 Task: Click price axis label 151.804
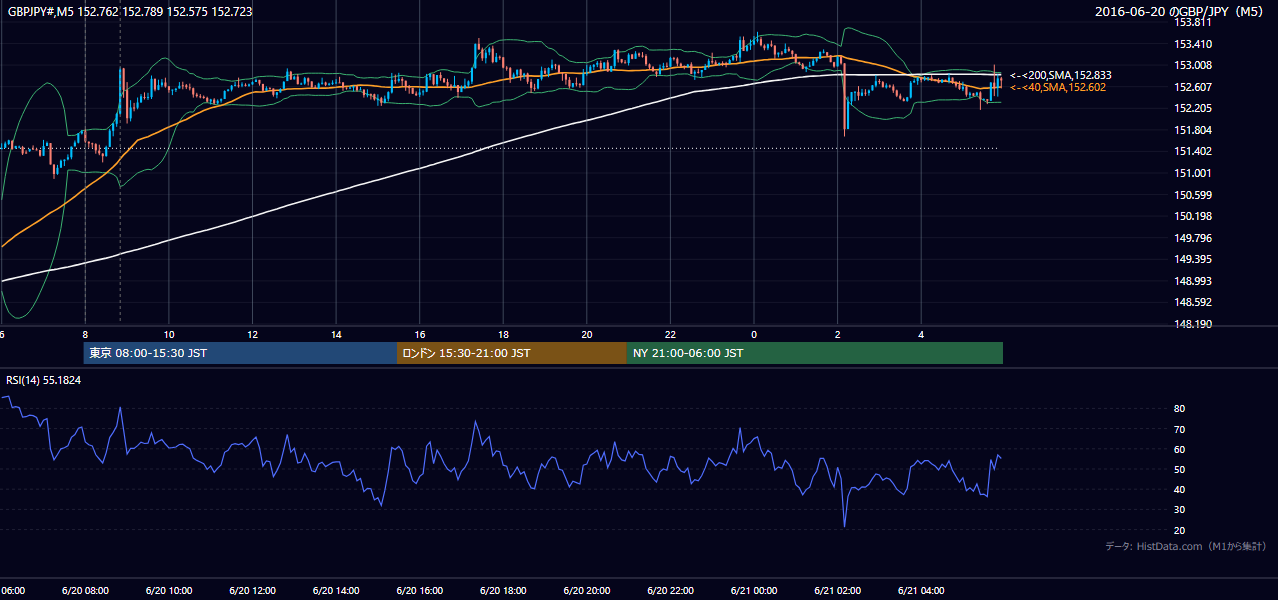coord(1192,131)
